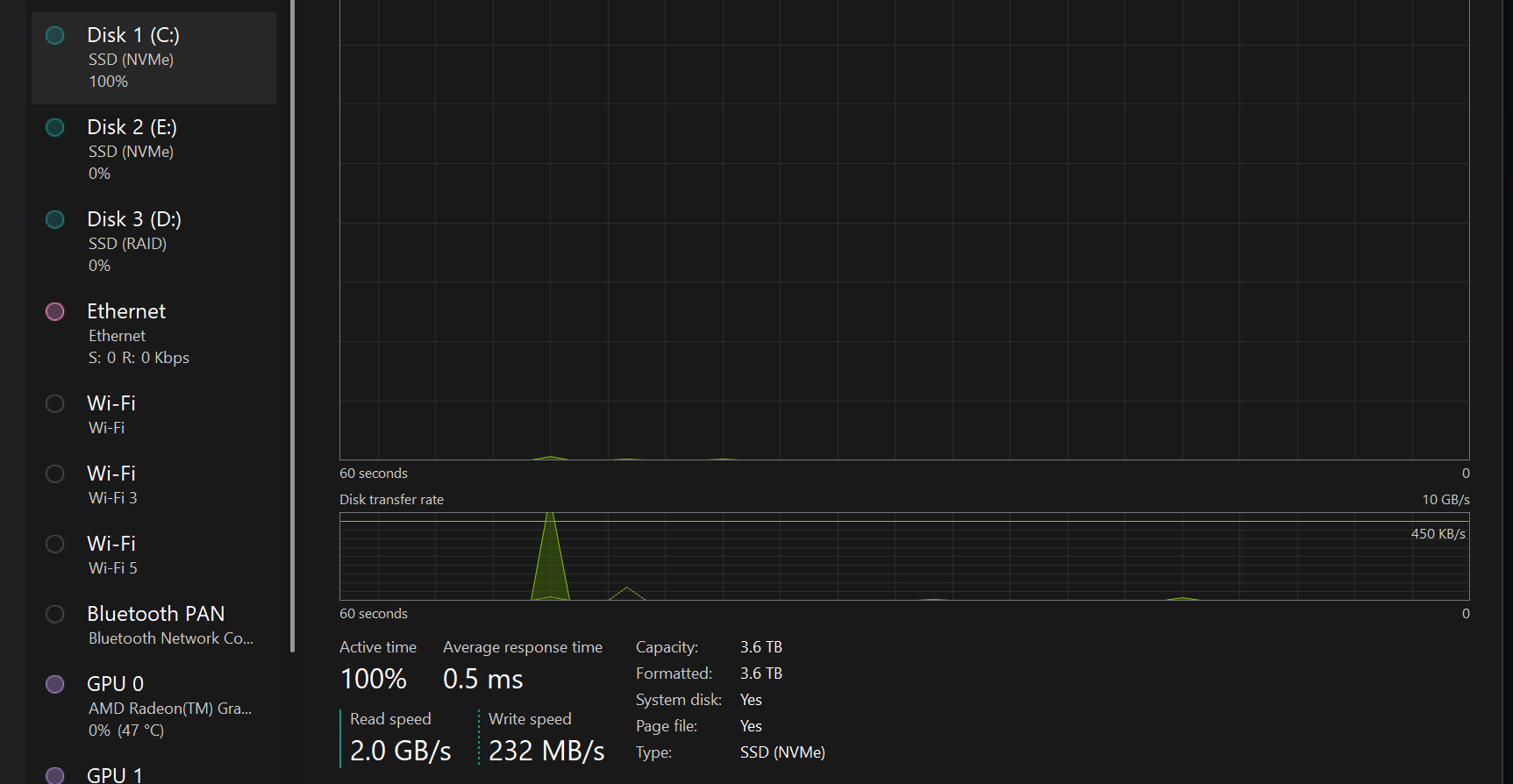Click the "3.6 TB" Formatted value

(761, 674)
